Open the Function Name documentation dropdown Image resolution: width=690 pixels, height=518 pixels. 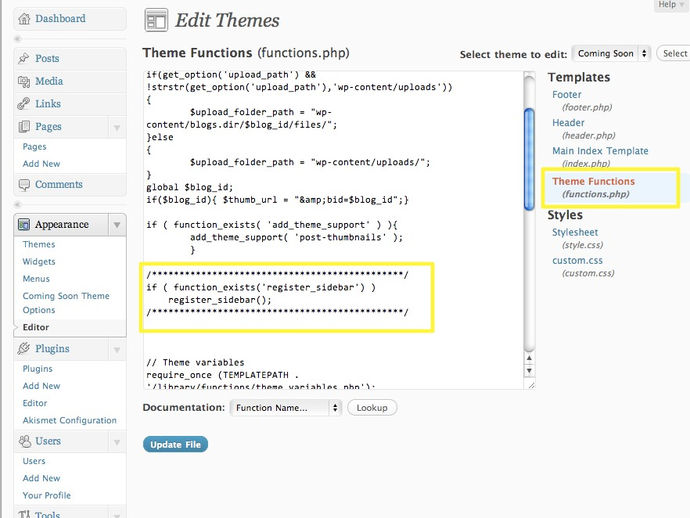click(286, 408)
